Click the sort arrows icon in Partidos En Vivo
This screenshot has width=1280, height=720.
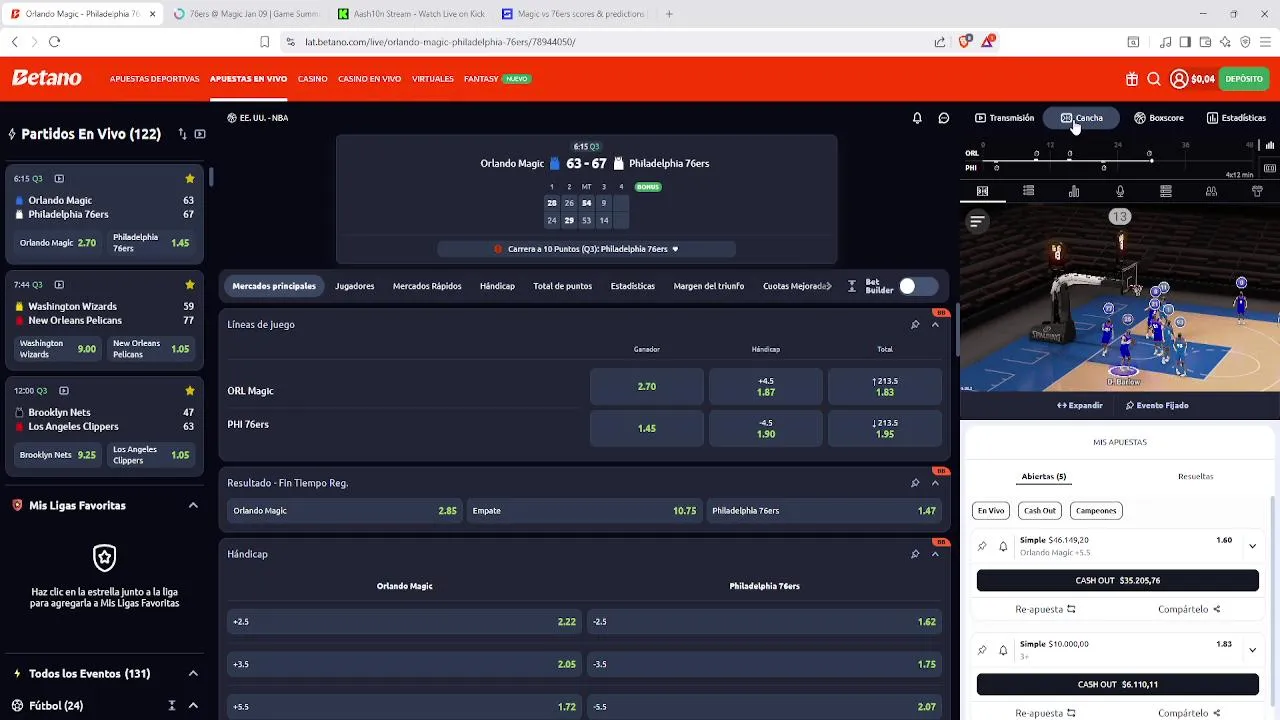182,134
